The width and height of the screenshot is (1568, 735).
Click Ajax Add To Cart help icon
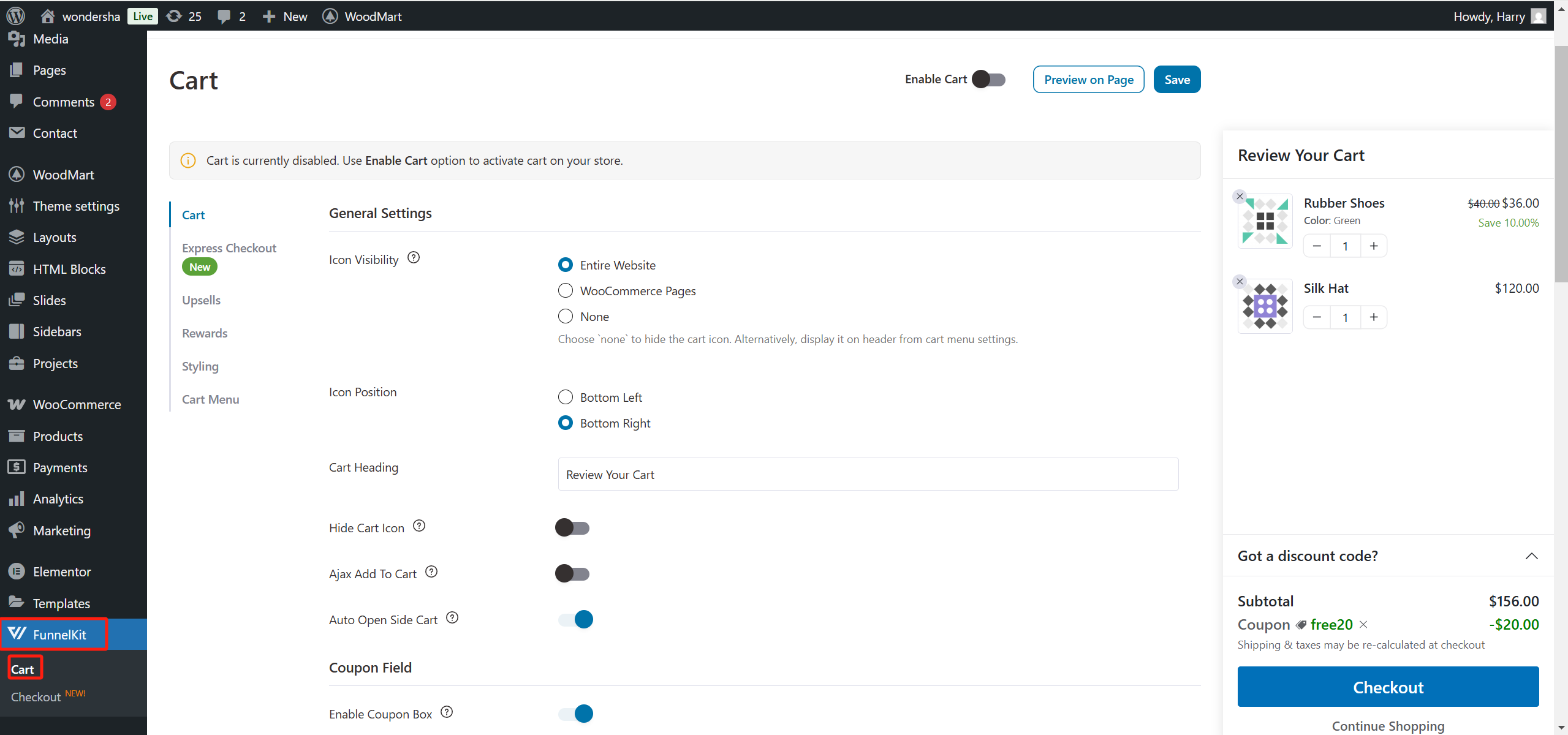431,572
